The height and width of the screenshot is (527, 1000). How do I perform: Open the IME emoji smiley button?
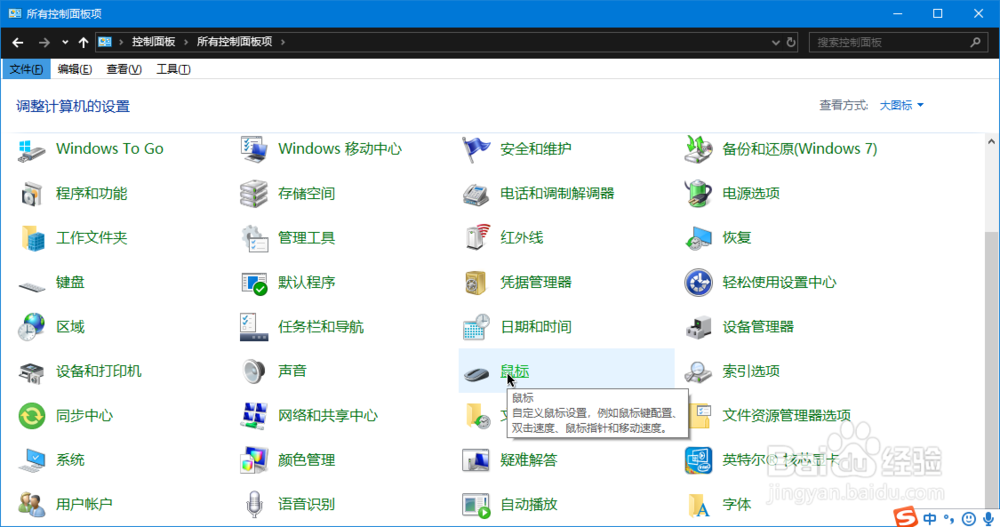tap(968, 519)
